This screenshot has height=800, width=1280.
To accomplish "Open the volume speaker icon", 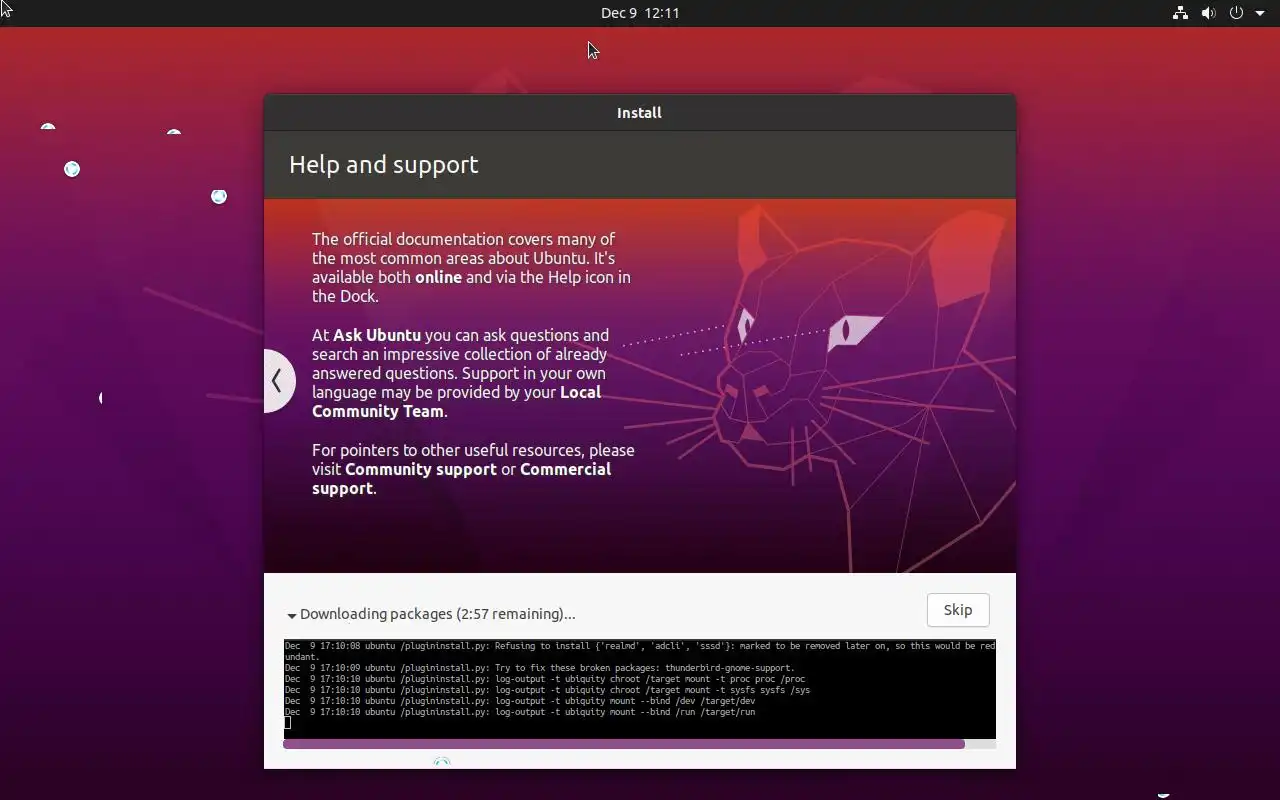I will (1208, 13).
